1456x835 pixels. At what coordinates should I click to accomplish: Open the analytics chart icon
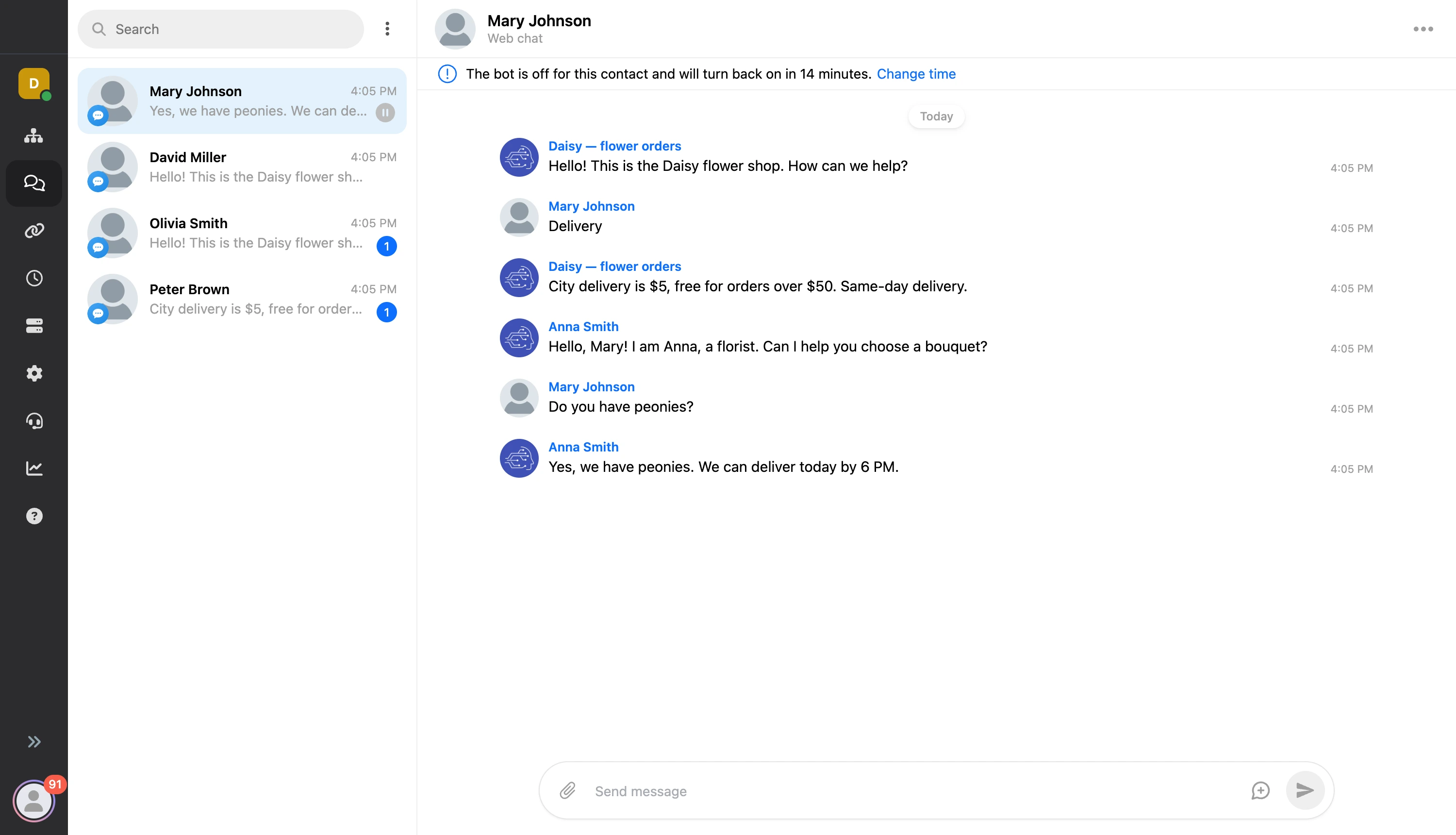[x=34, y=468]
